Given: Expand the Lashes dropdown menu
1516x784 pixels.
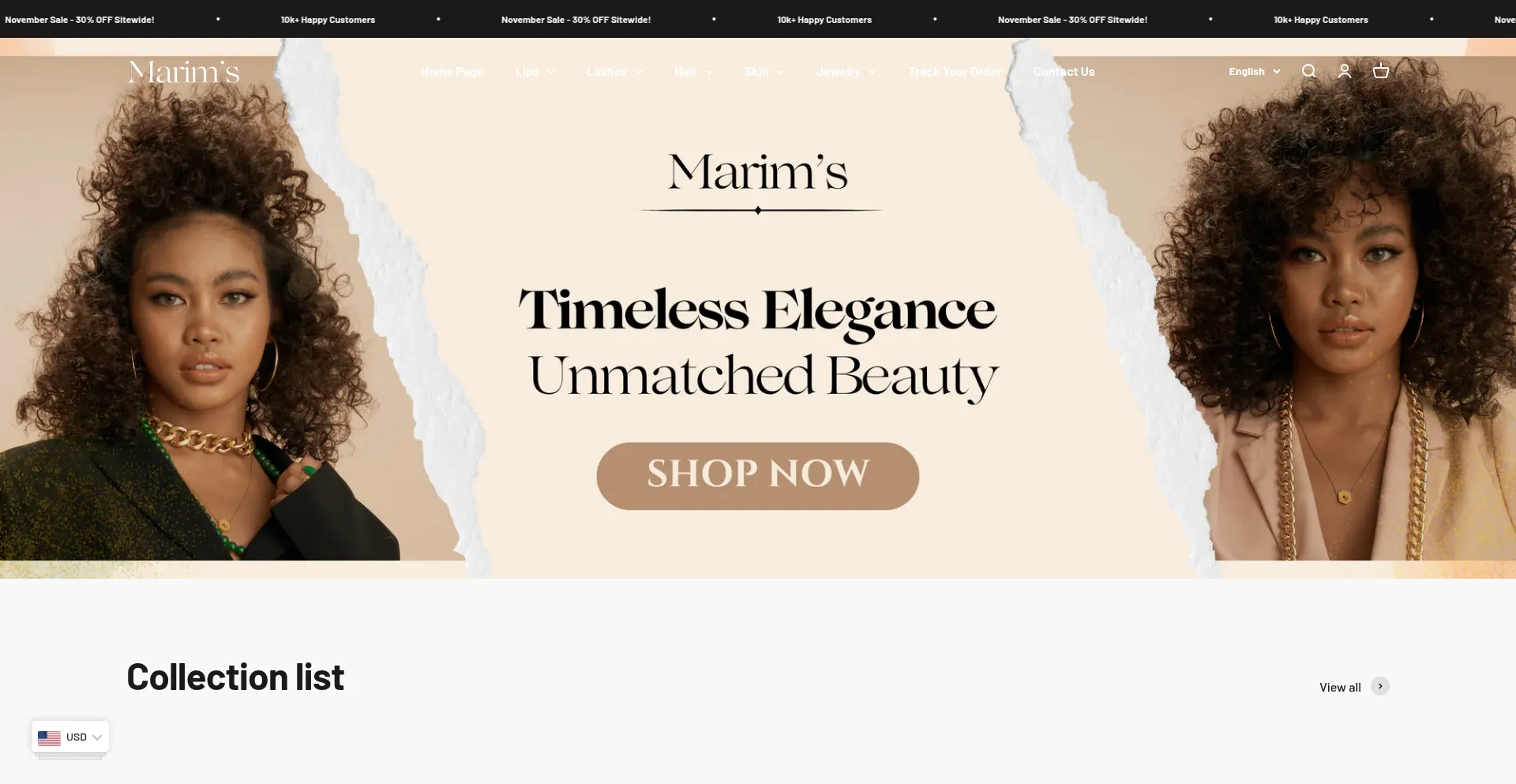Looking at the screenshot, I should 614,72.
